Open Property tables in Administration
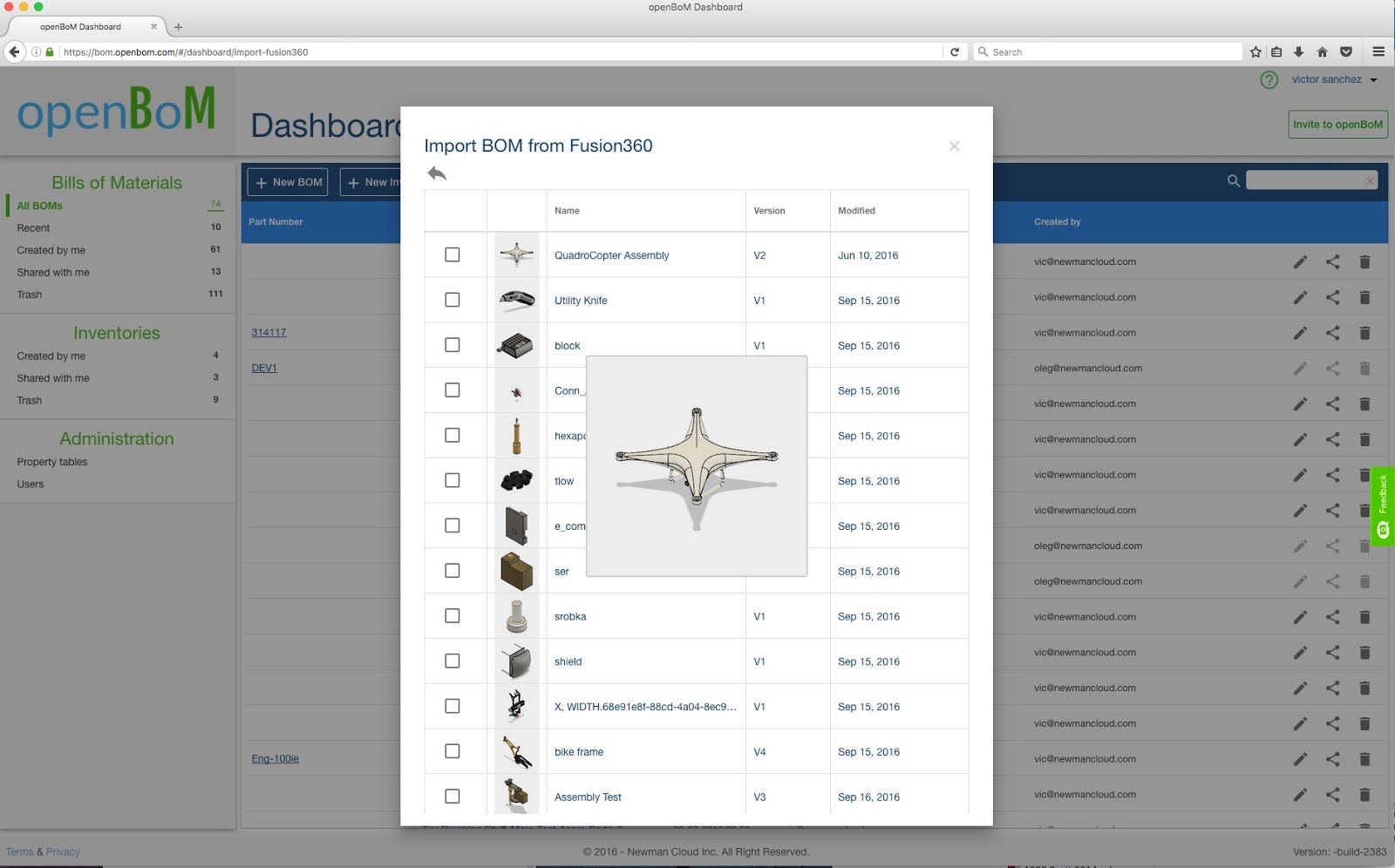 (51, 462)
